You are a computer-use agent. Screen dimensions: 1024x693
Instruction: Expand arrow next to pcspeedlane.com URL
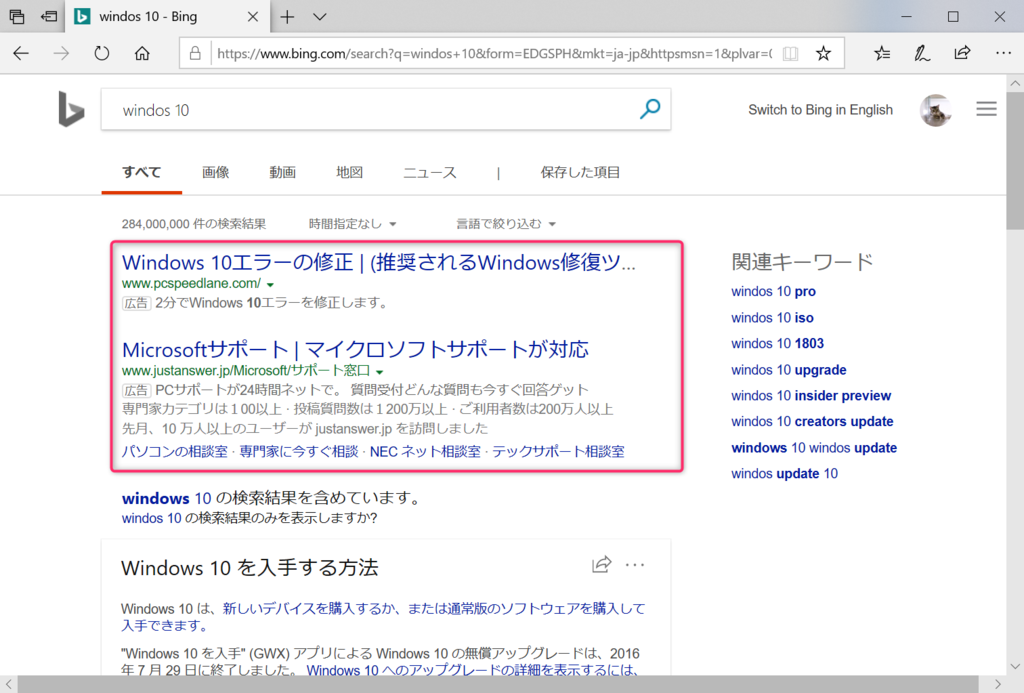click(x=270, y=285)
